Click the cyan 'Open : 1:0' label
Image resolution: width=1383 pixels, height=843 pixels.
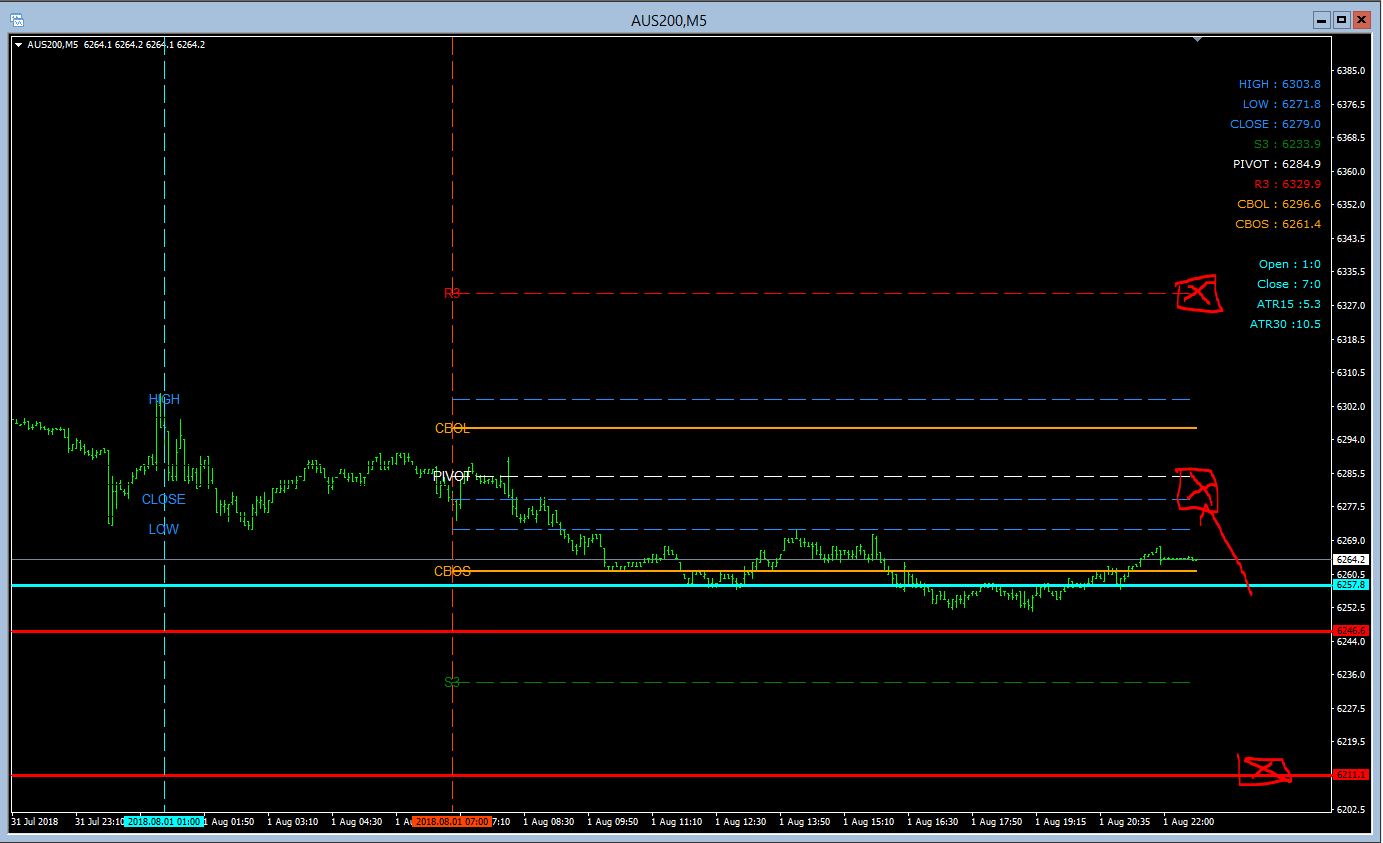point(1290,264)
